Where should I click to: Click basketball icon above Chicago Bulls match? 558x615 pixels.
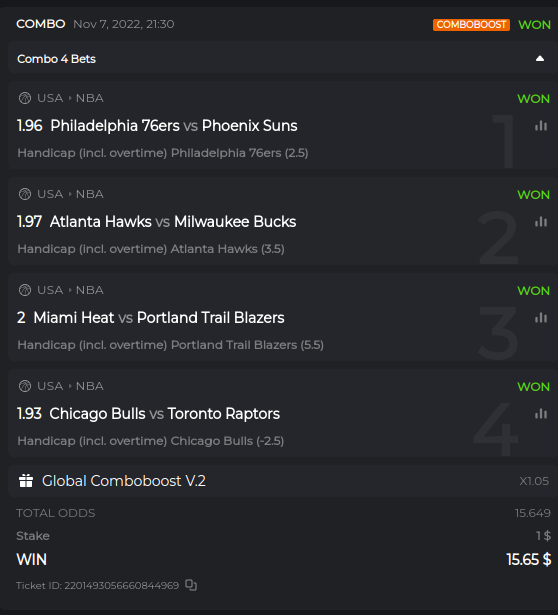pos(25,386)
